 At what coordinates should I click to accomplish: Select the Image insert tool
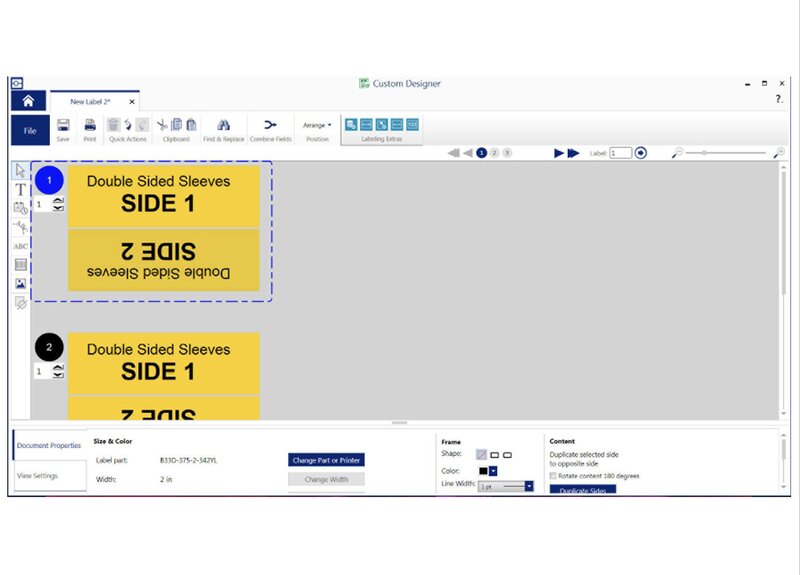point(20,284)
